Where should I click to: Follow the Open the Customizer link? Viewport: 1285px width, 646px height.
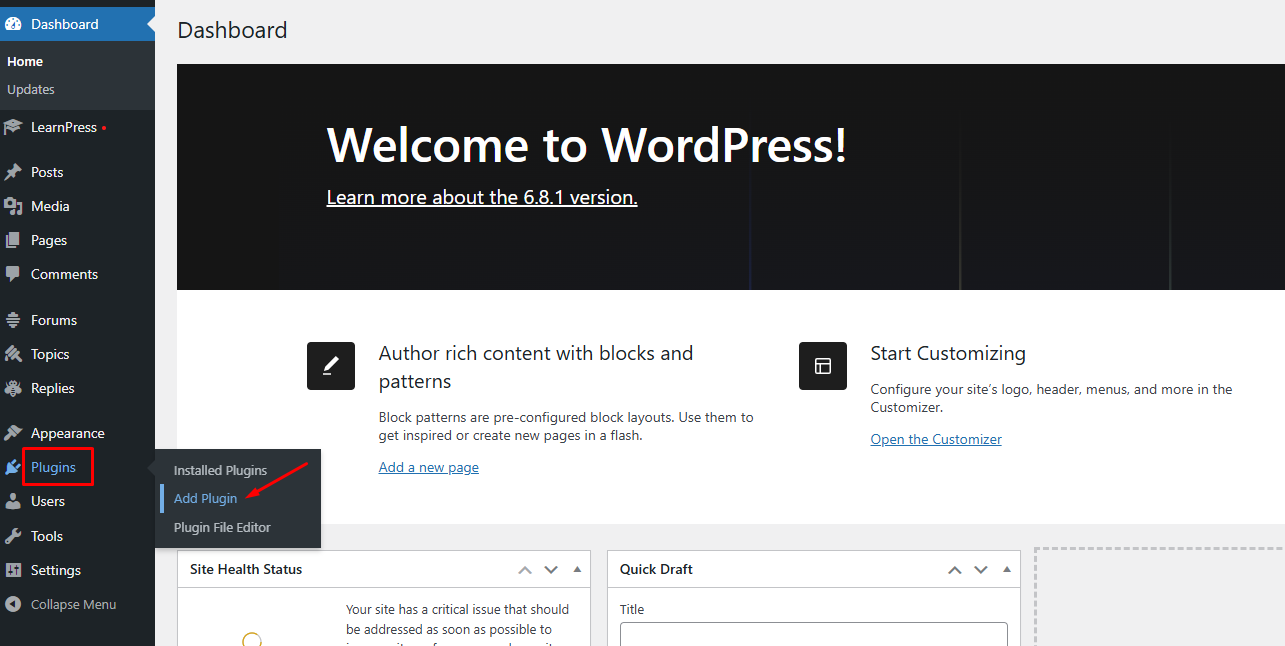[935, 439]
